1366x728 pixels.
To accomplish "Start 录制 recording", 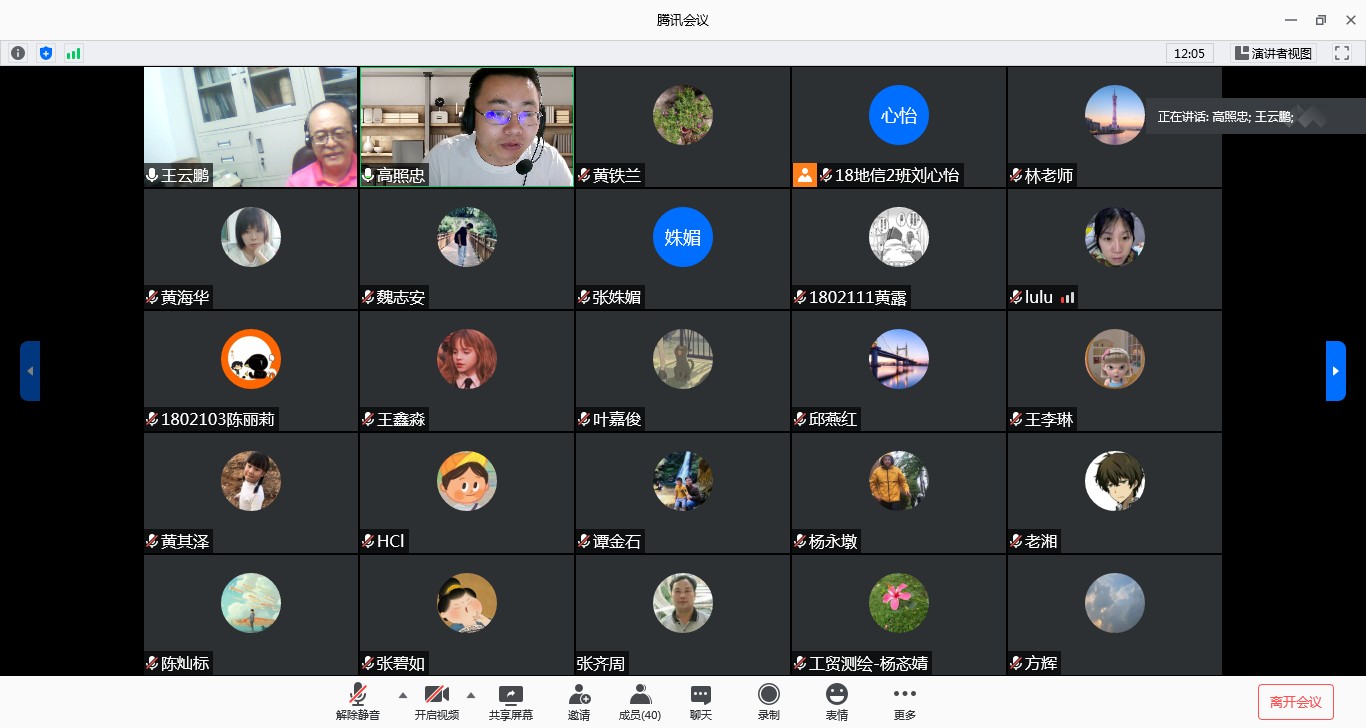I will coord(768,702).
